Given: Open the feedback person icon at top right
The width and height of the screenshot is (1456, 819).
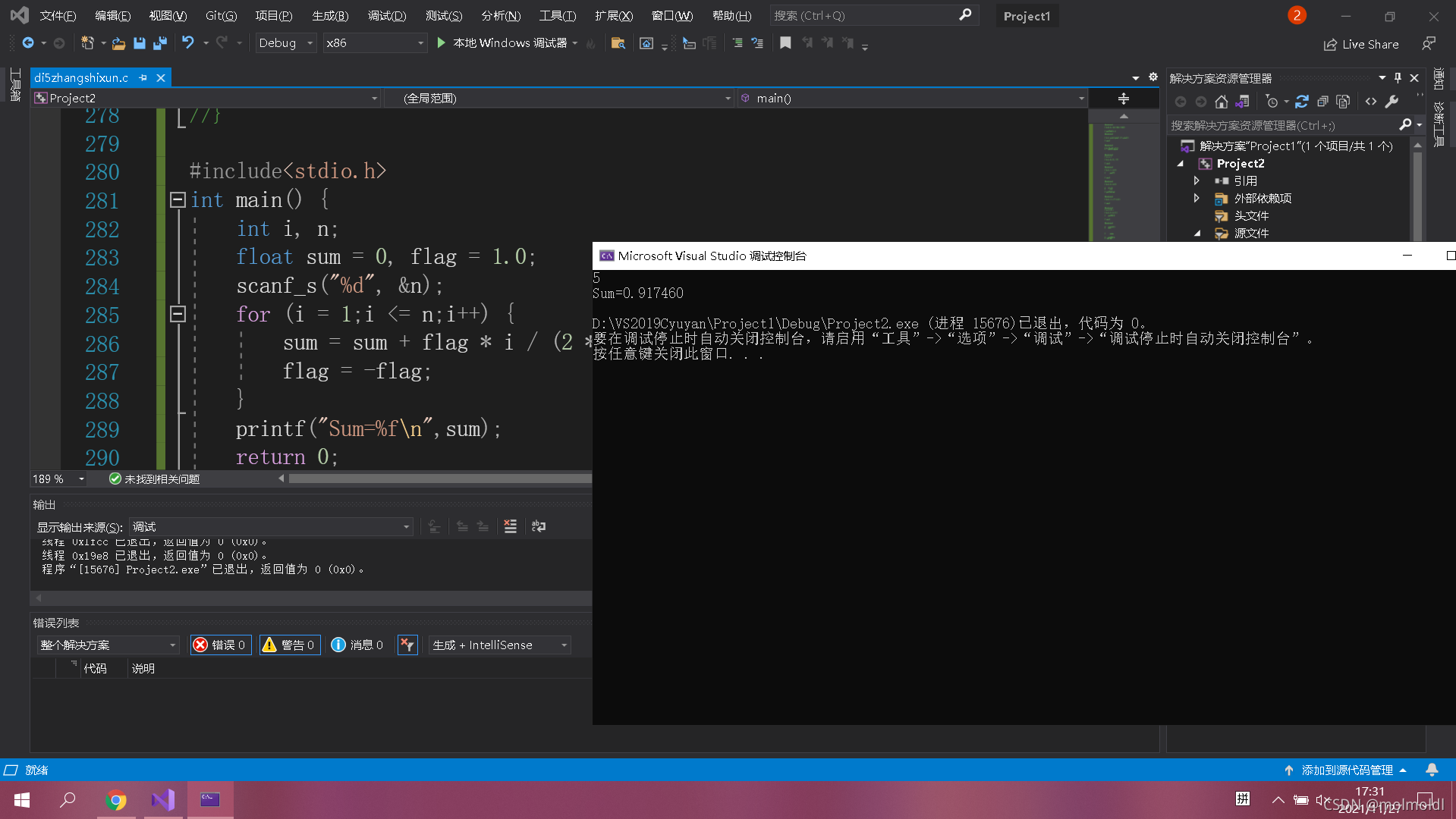Looking at the screenshot, I should (1429, 44).
